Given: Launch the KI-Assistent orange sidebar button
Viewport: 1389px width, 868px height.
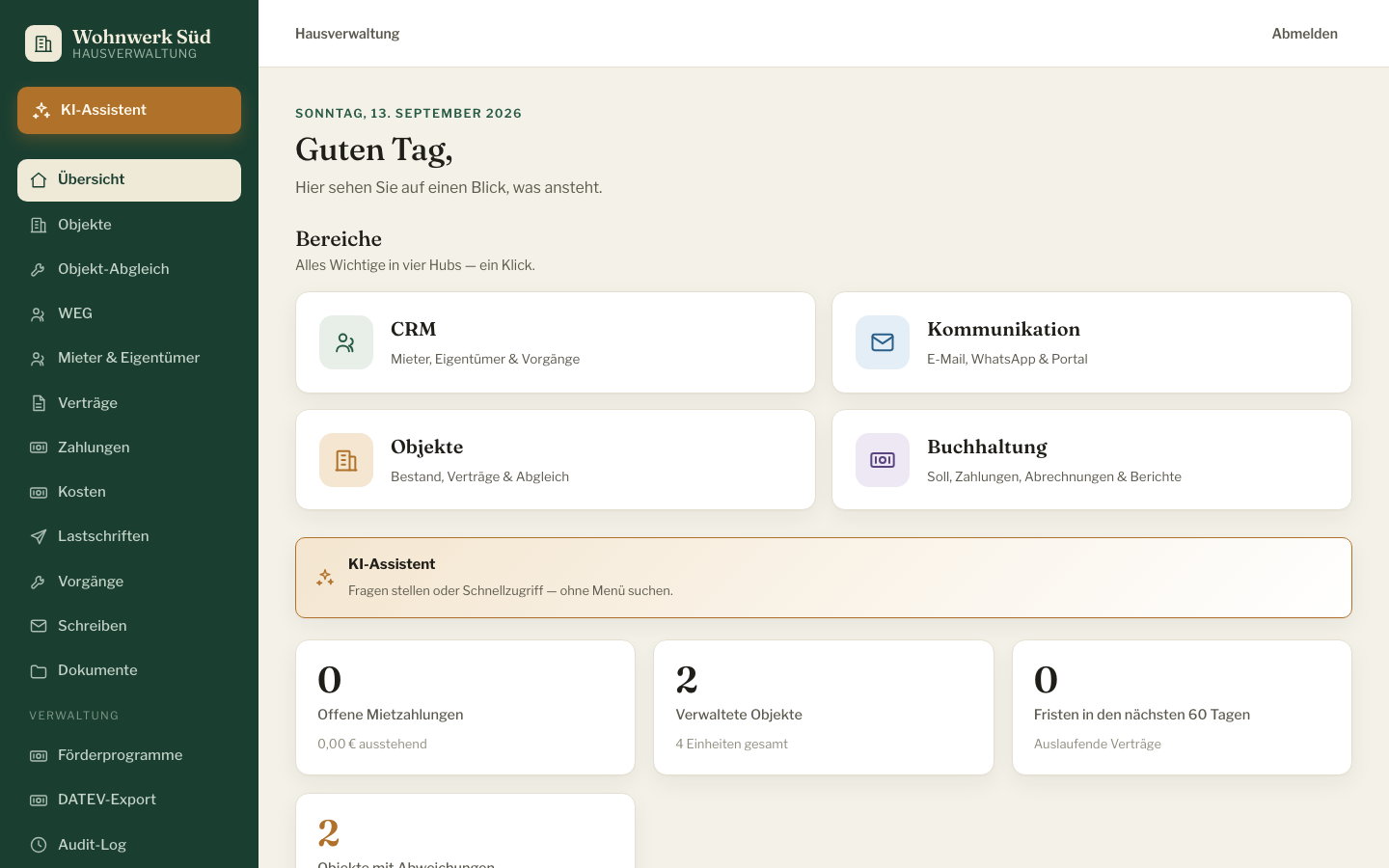Looking at the screenshot, I should pos(129,110).
